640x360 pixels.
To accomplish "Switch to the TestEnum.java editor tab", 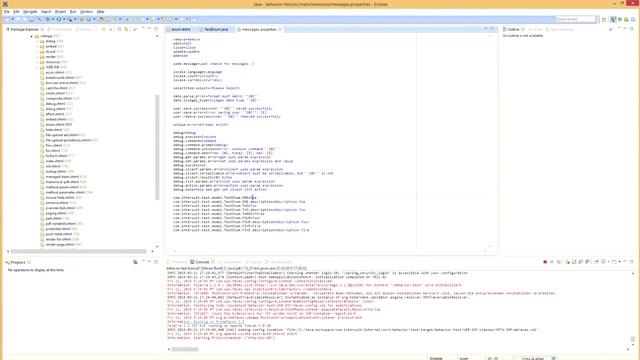I will pyautogui.click(x=216, y=29).
